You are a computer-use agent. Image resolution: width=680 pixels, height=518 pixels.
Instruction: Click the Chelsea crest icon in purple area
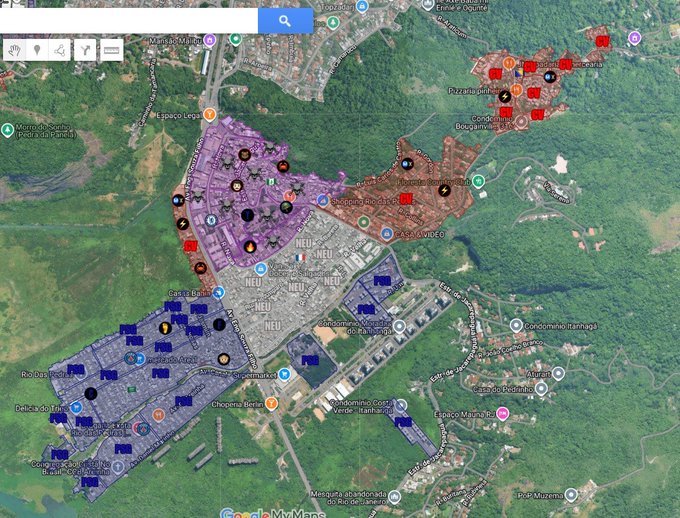click(x=211, y=220)
